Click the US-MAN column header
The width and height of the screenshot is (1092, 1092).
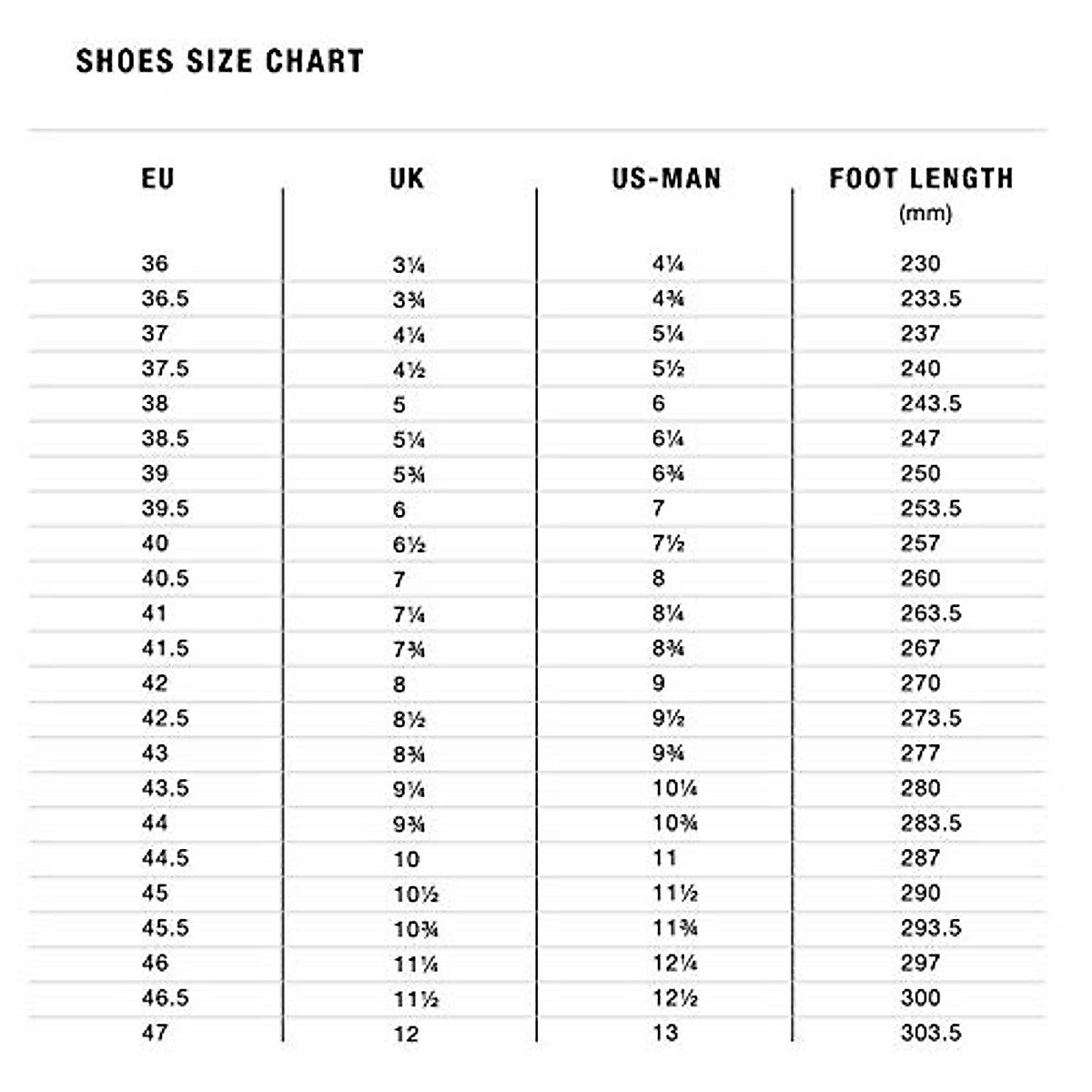click(666, 178)
